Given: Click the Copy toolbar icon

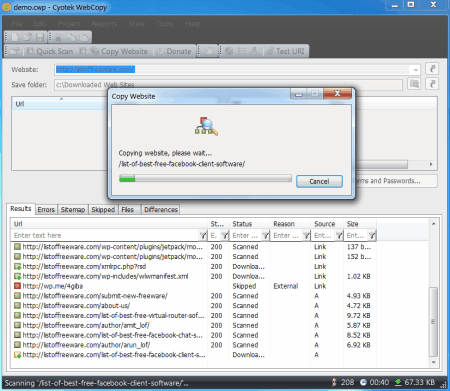Looking at the screenshot, I should [71, 37].
